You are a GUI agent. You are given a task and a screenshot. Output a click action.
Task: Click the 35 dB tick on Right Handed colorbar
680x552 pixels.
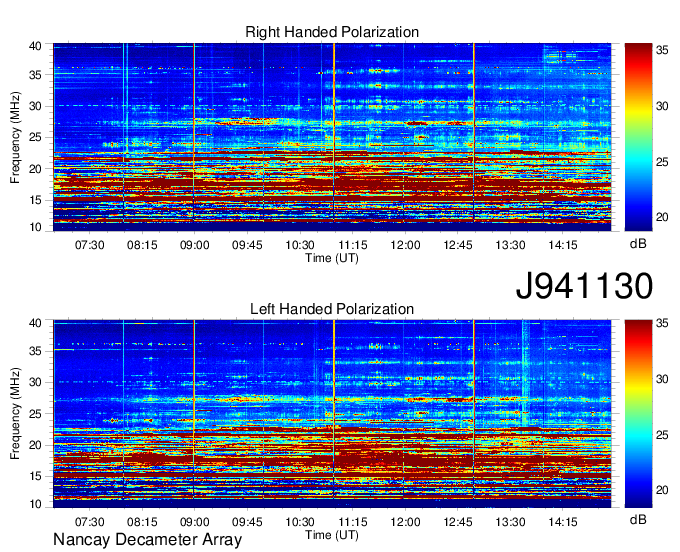(662, 50)
